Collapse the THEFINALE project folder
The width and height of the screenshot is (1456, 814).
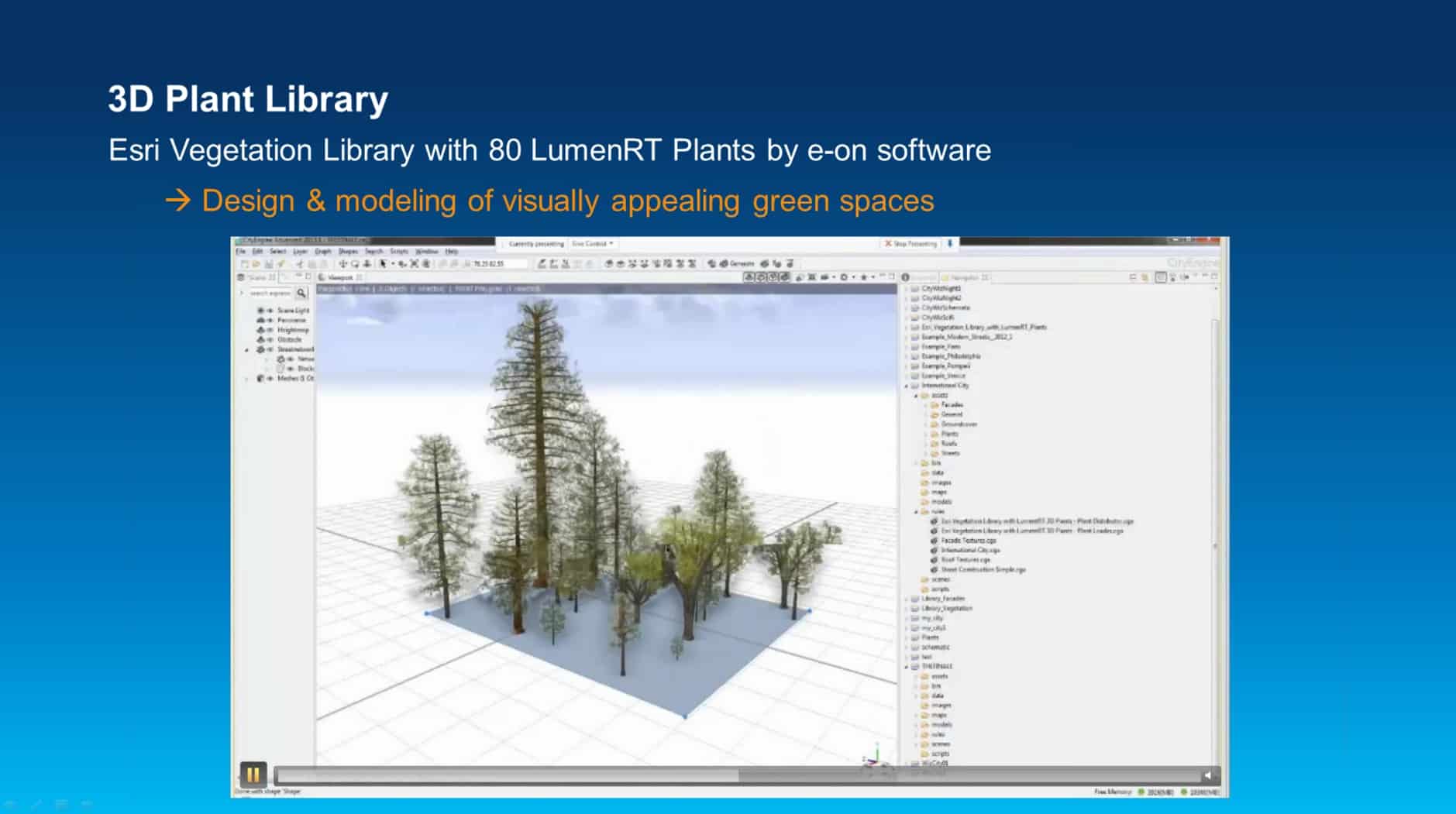tap(907, 667)
